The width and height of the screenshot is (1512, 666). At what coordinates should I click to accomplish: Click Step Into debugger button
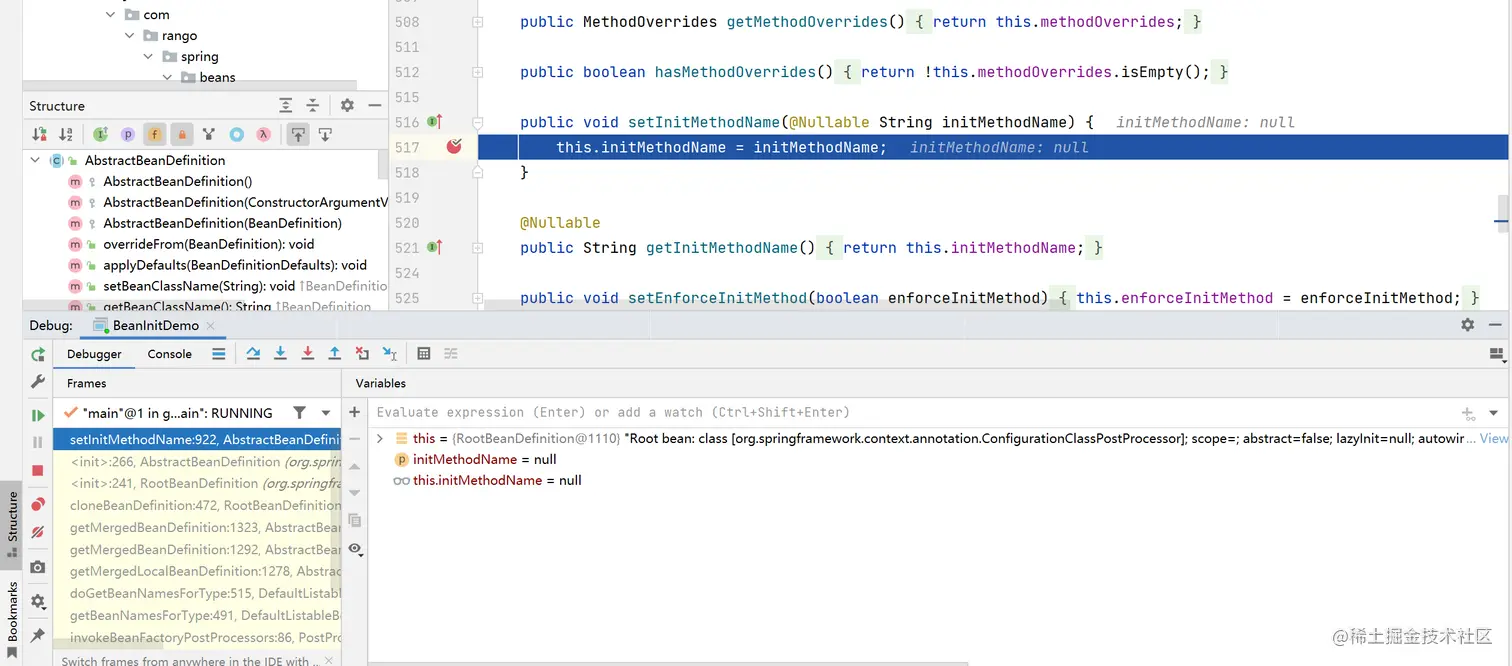pyautogui.click(x=280, y=354)
